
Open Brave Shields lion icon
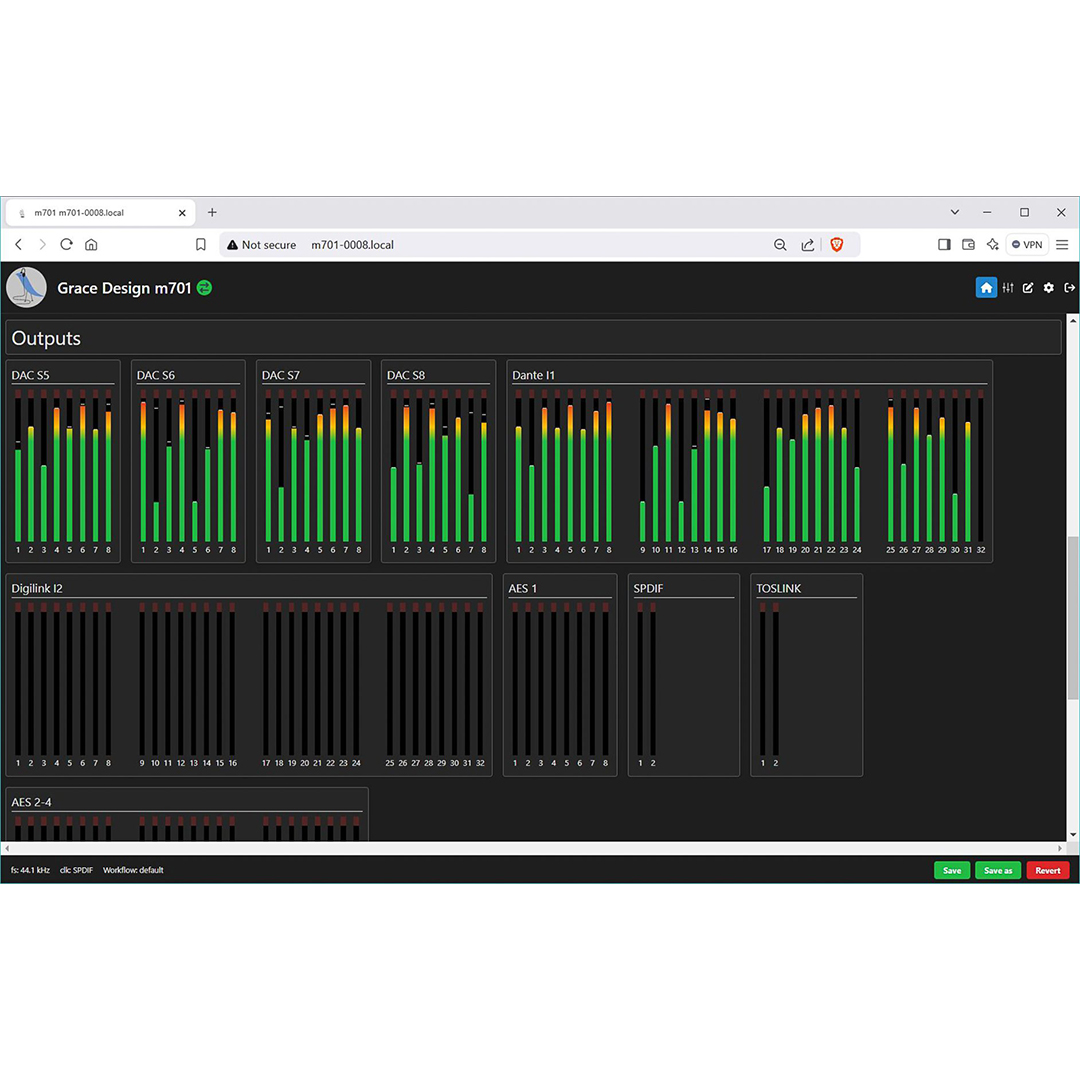point(837,245)
